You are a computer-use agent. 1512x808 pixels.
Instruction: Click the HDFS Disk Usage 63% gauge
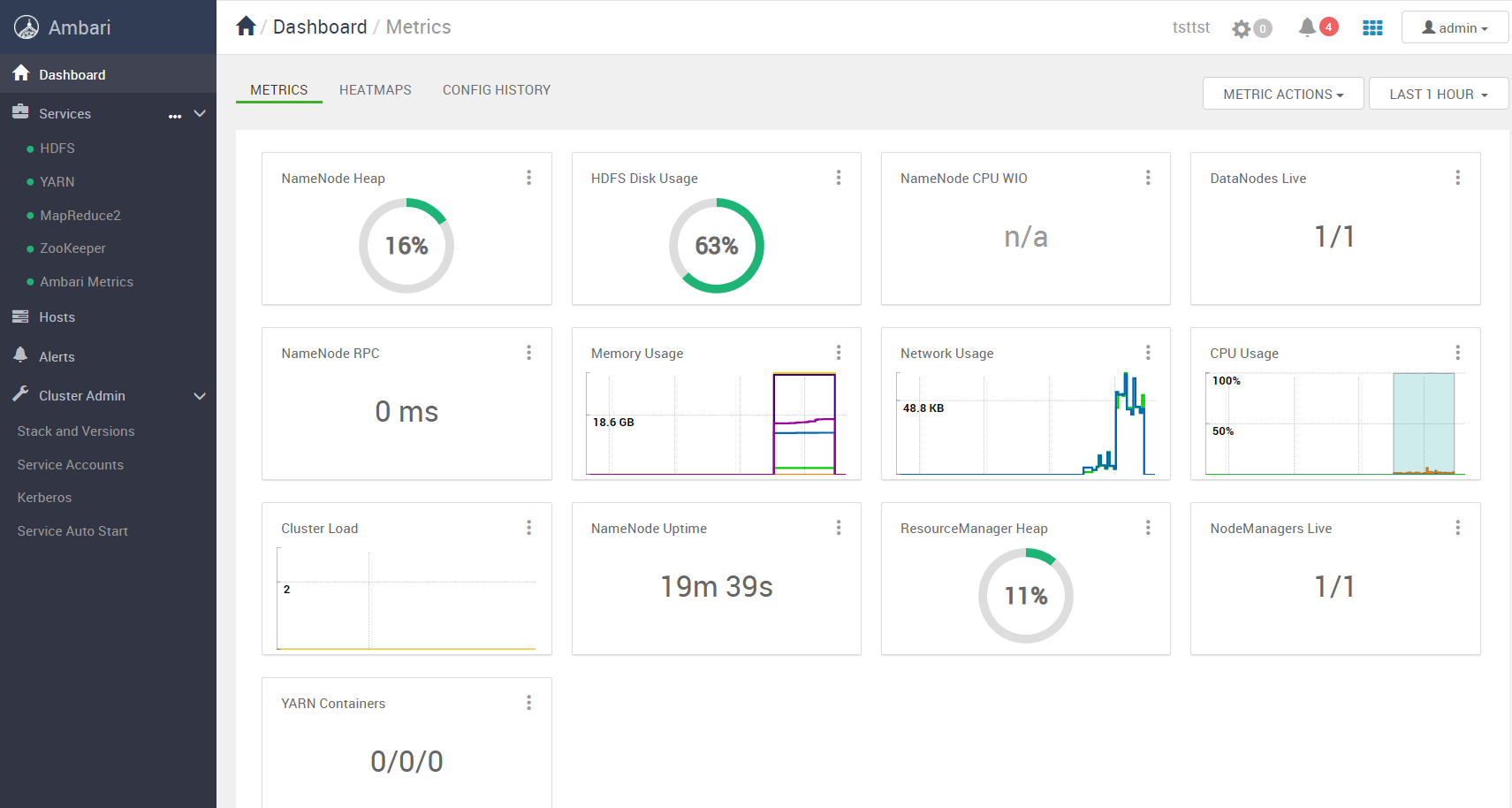[717, 246]
